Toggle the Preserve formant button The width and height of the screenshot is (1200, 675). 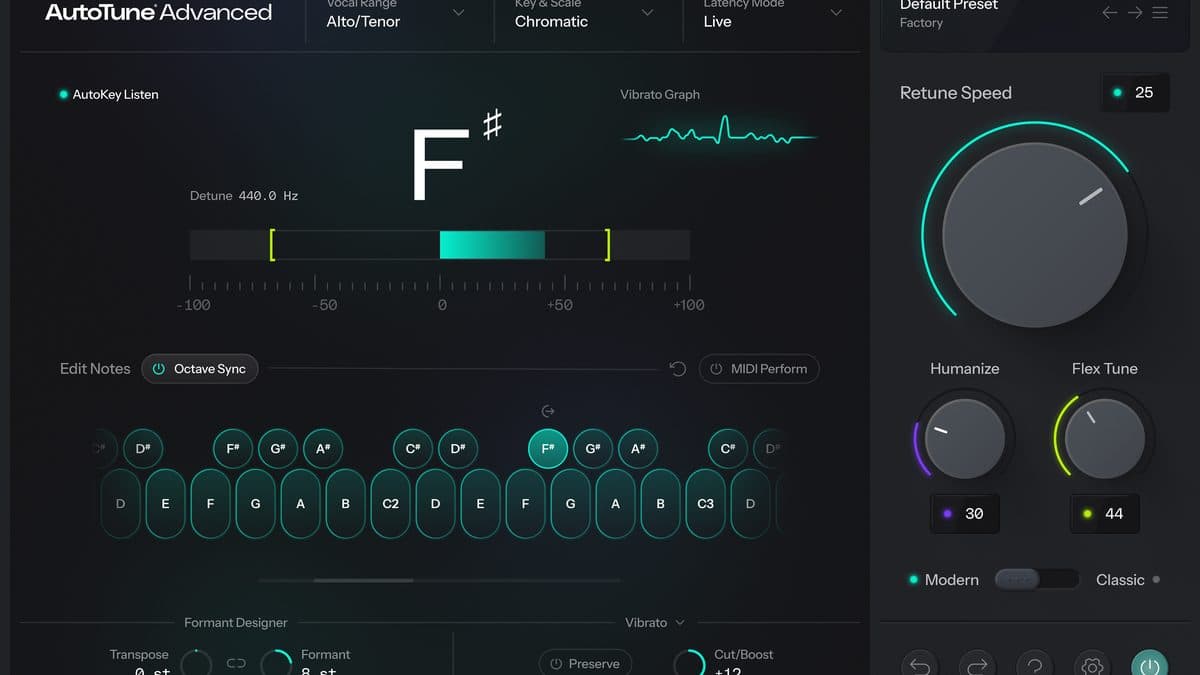(x=585, y=663)
